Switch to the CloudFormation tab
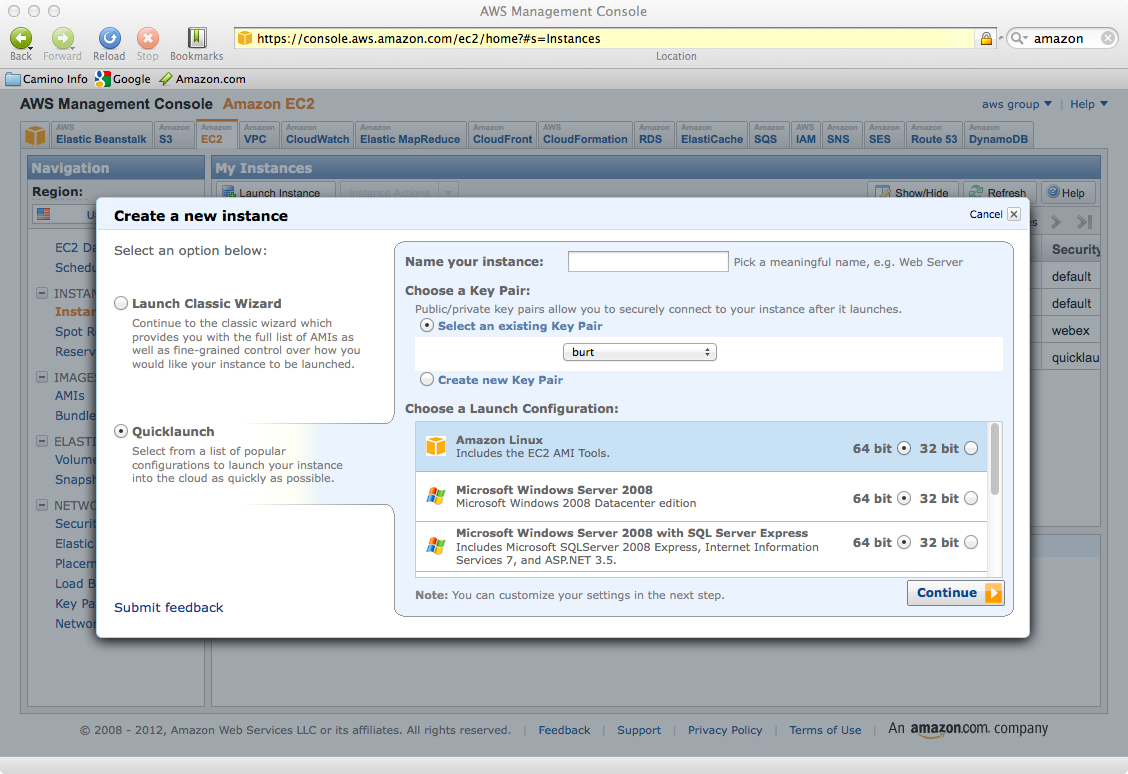This screenshot has height=774, width=1128. point(585,135)
